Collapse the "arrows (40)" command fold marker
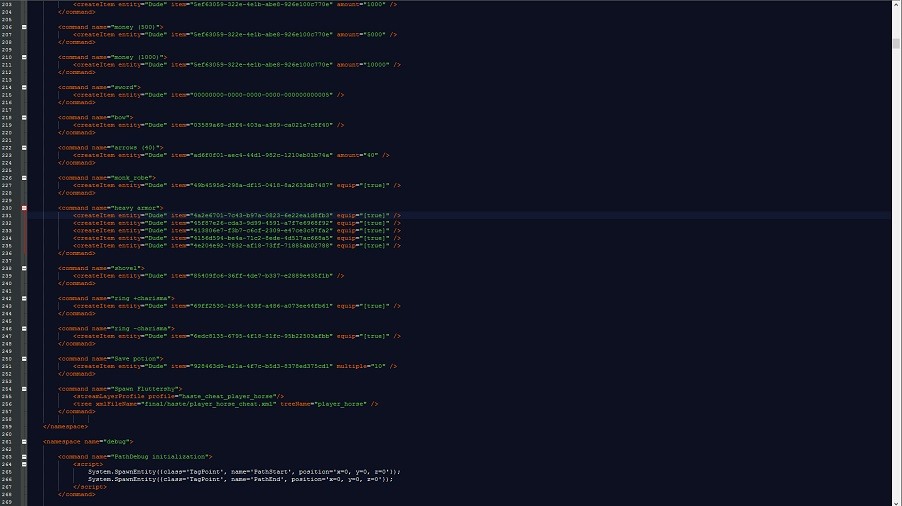 coord(24,148)
